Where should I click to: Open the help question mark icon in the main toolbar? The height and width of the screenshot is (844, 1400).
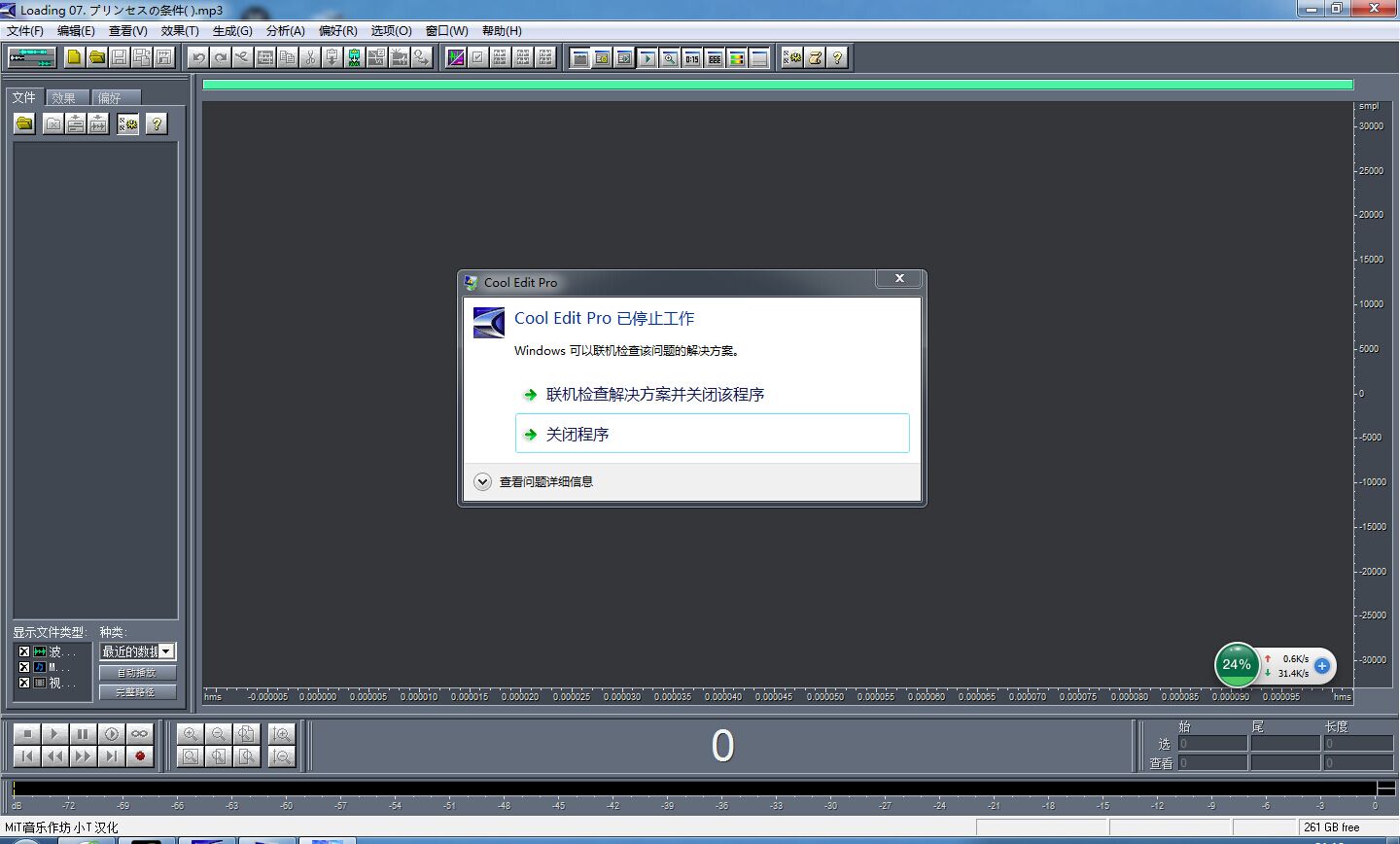click(x=837, y=57)
